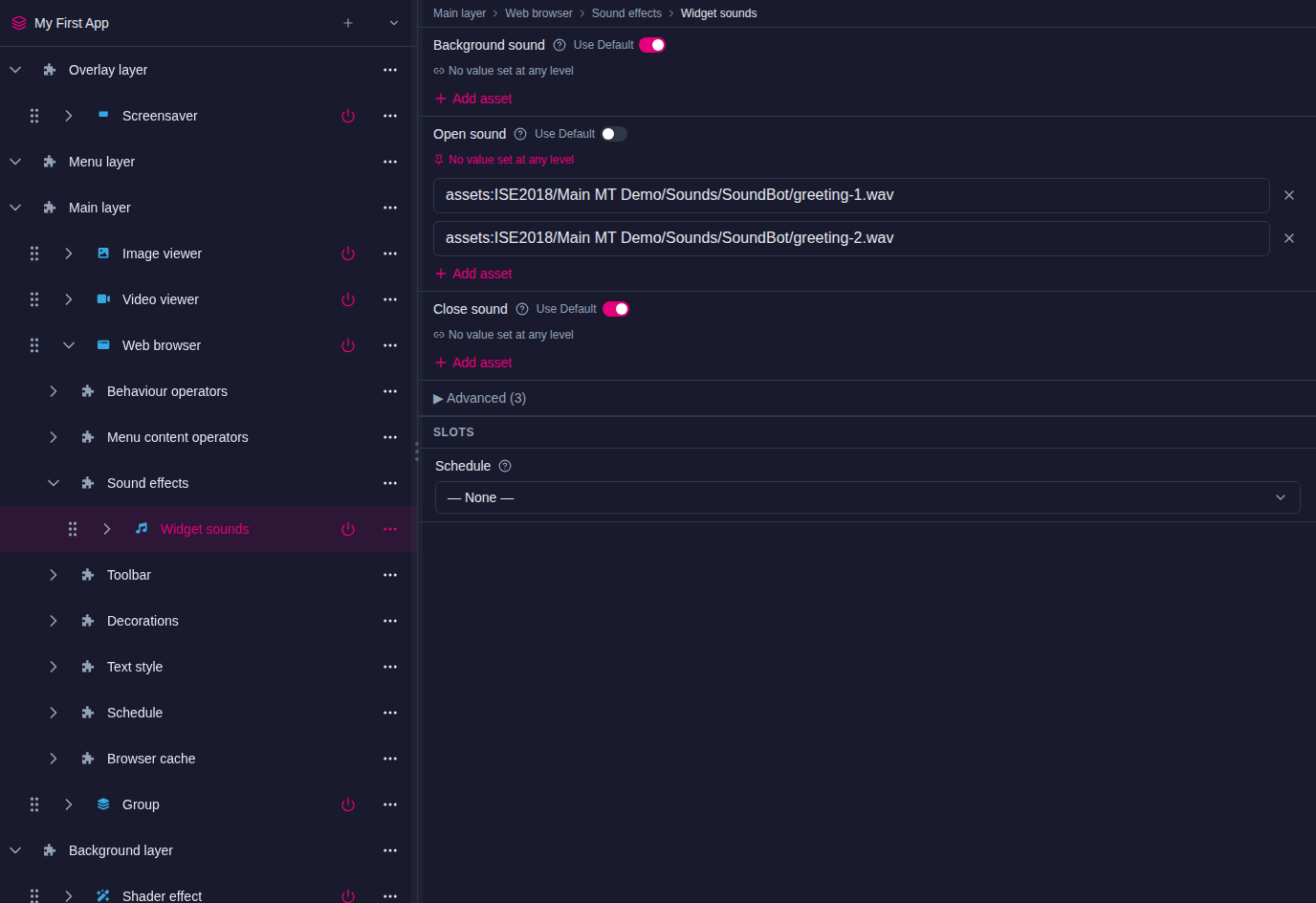This screenshot has height=903, width=1316.
Task: Open more options for Widget sounds
Action: click(390, 529)
